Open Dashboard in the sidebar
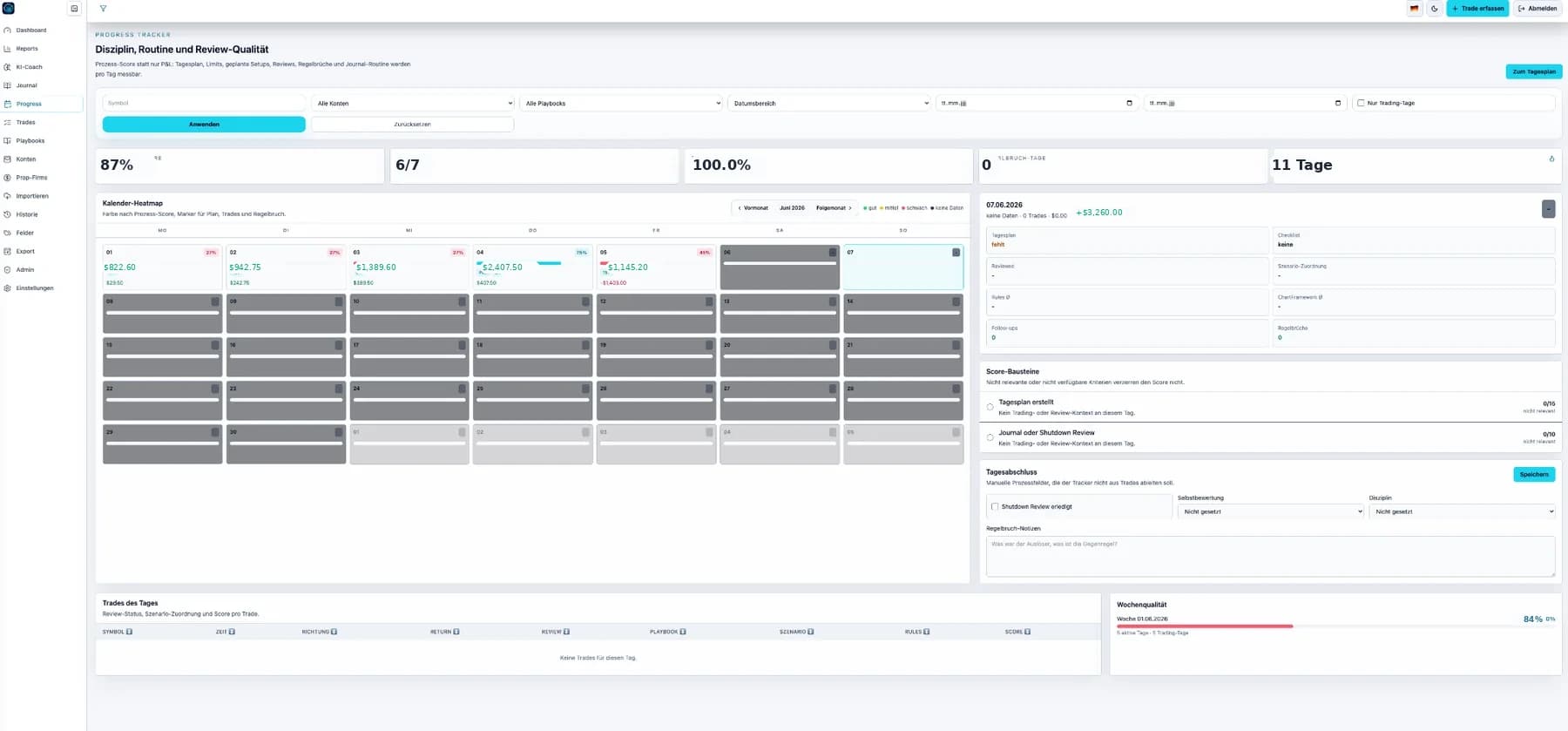The height and width of the screenshot is (731, 1568). click(31, 30)
